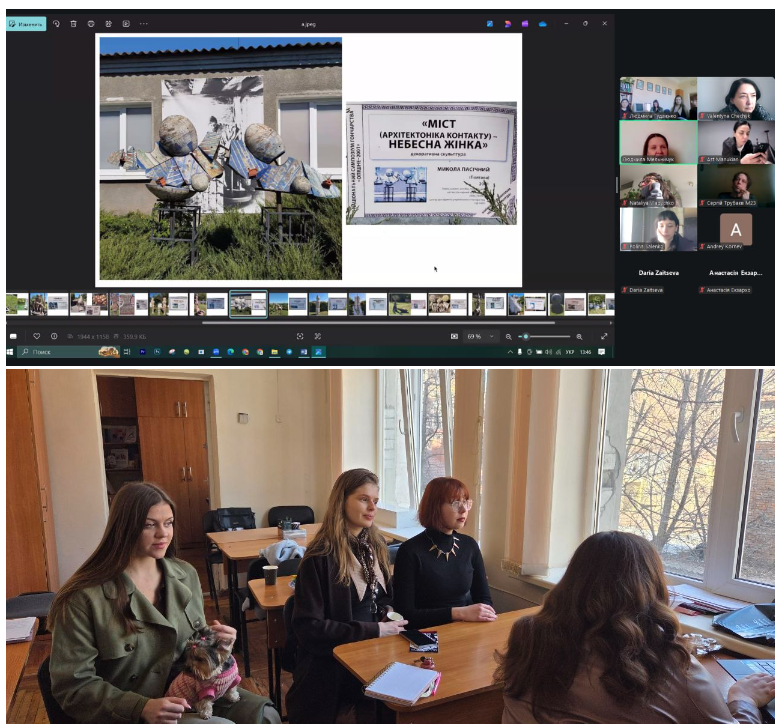The image size is (782, 728).
Task: Rotate the image using the rotate icon
Action: tap(57, 23)
